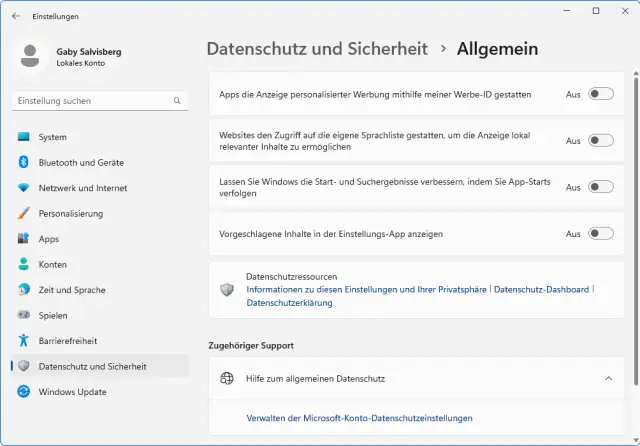
Task: Open the Datenschutz-Dashboard link
Action: pos(541,289)
